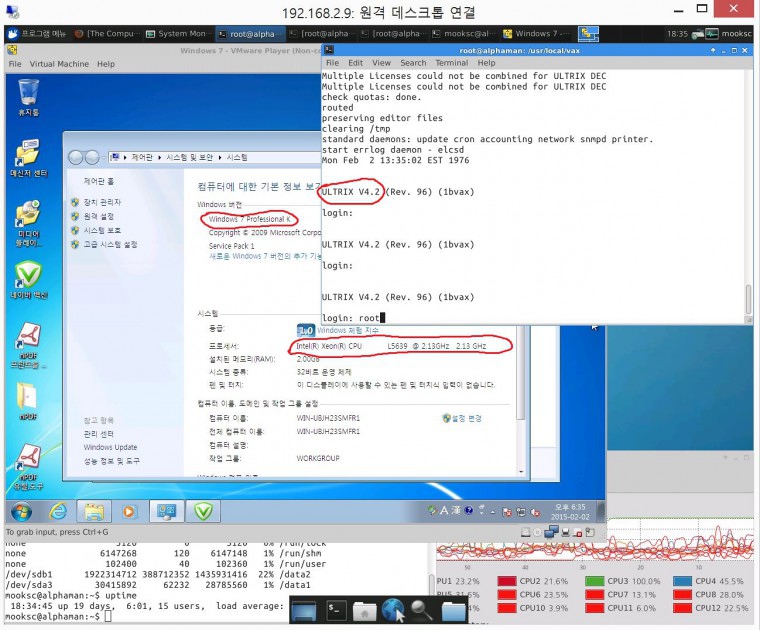This screenshot has height=630, width=760.
Task: Click the Windows 7 tray clock
Action: click(x=570, y=512)
